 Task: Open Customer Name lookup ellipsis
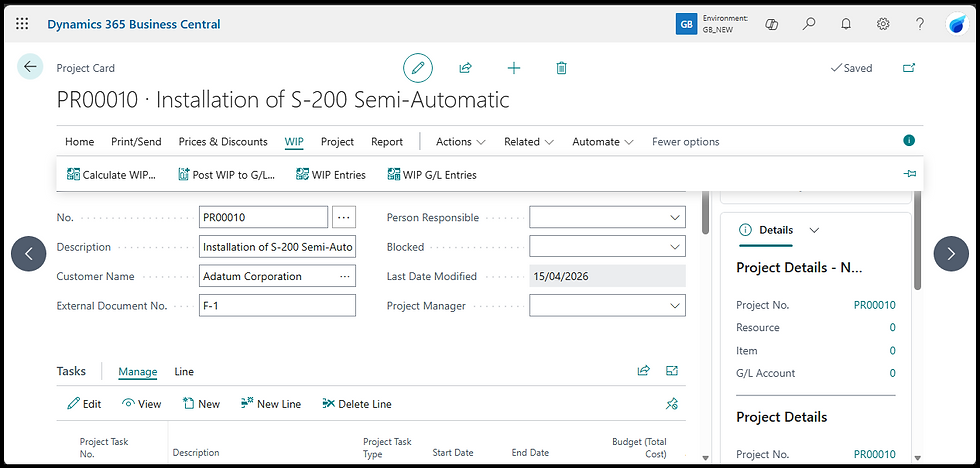click(344, 276)
